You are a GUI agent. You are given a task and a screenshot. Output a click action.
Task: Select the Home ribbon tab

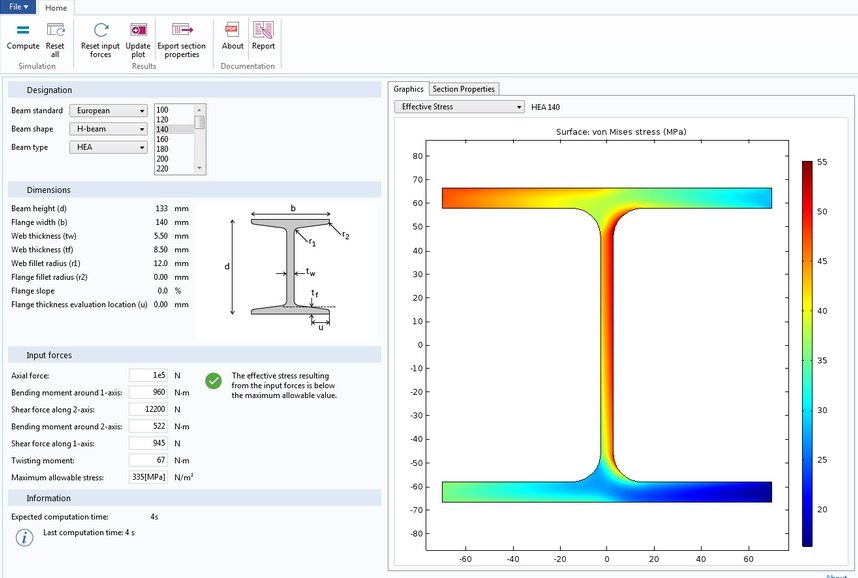[x=55, y=8]
